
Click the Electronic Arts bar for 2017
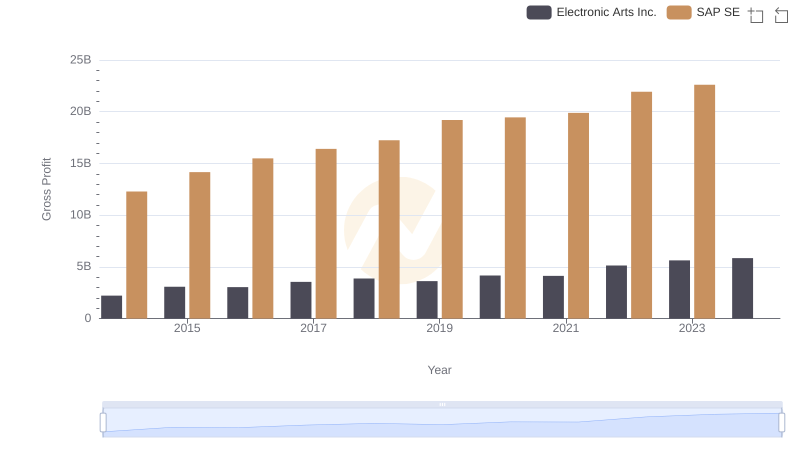pos(301,300)
